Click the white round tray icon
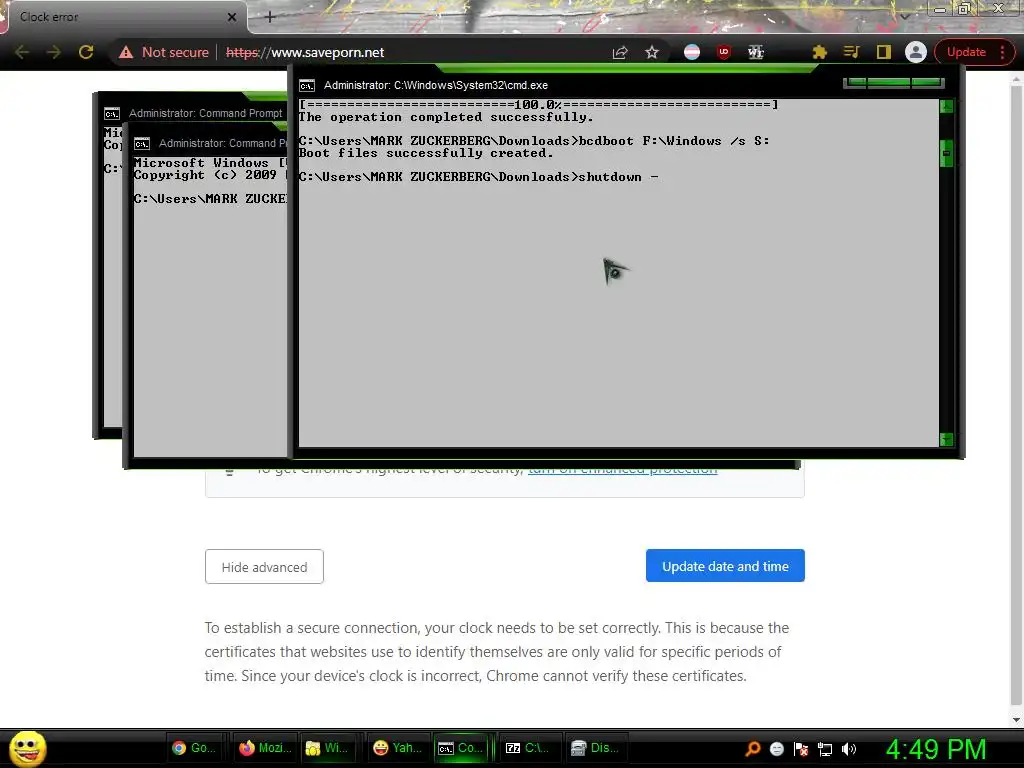1024x768 pixels. coord(776,749)
